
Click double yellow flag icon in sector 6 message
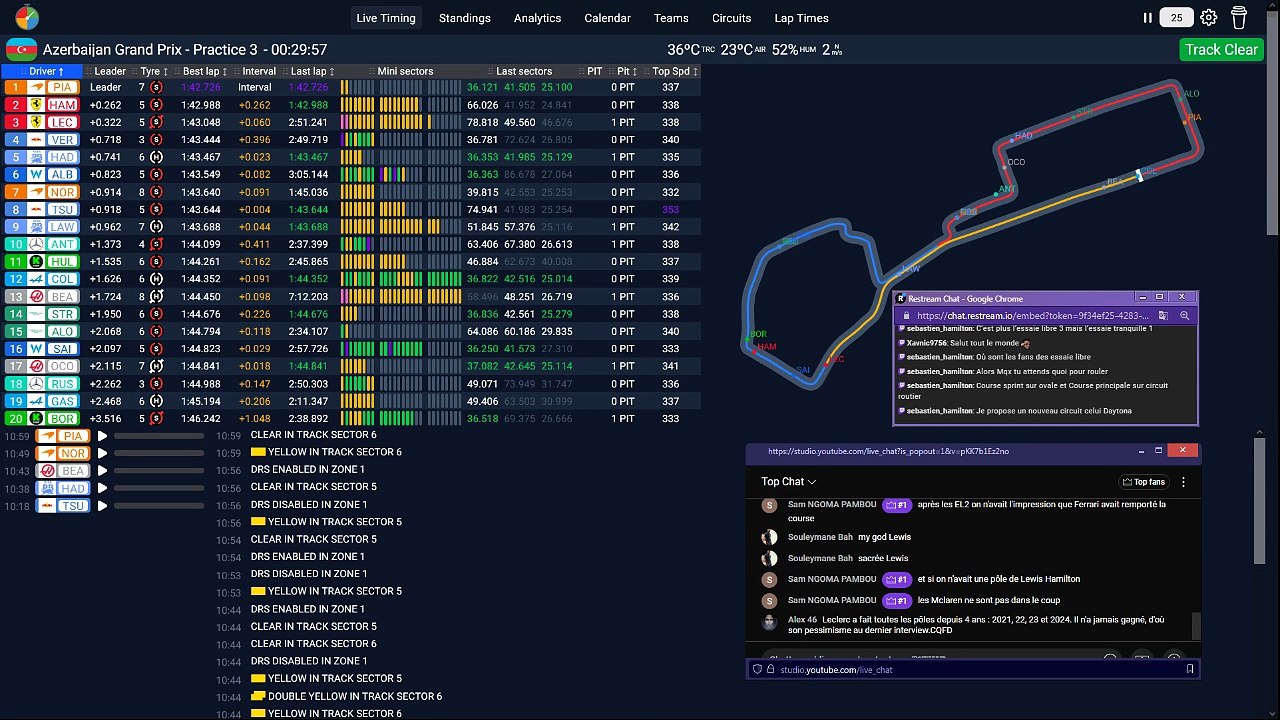coord(257,696)
